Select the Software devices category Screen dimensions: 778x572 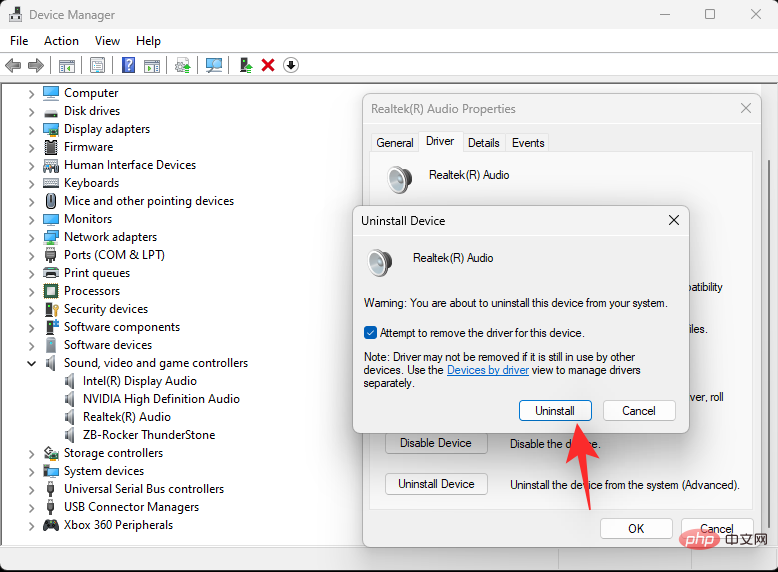pyautogui.click(x=108, y=345)
